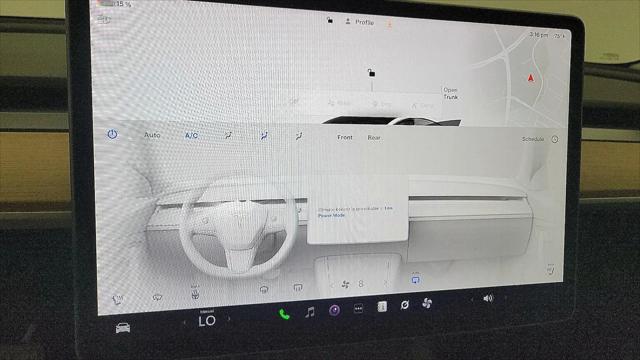This screenshot has width=640, height=360.
Task: Toggle the blue face-level airflow icon
Action: coord(264,136)
